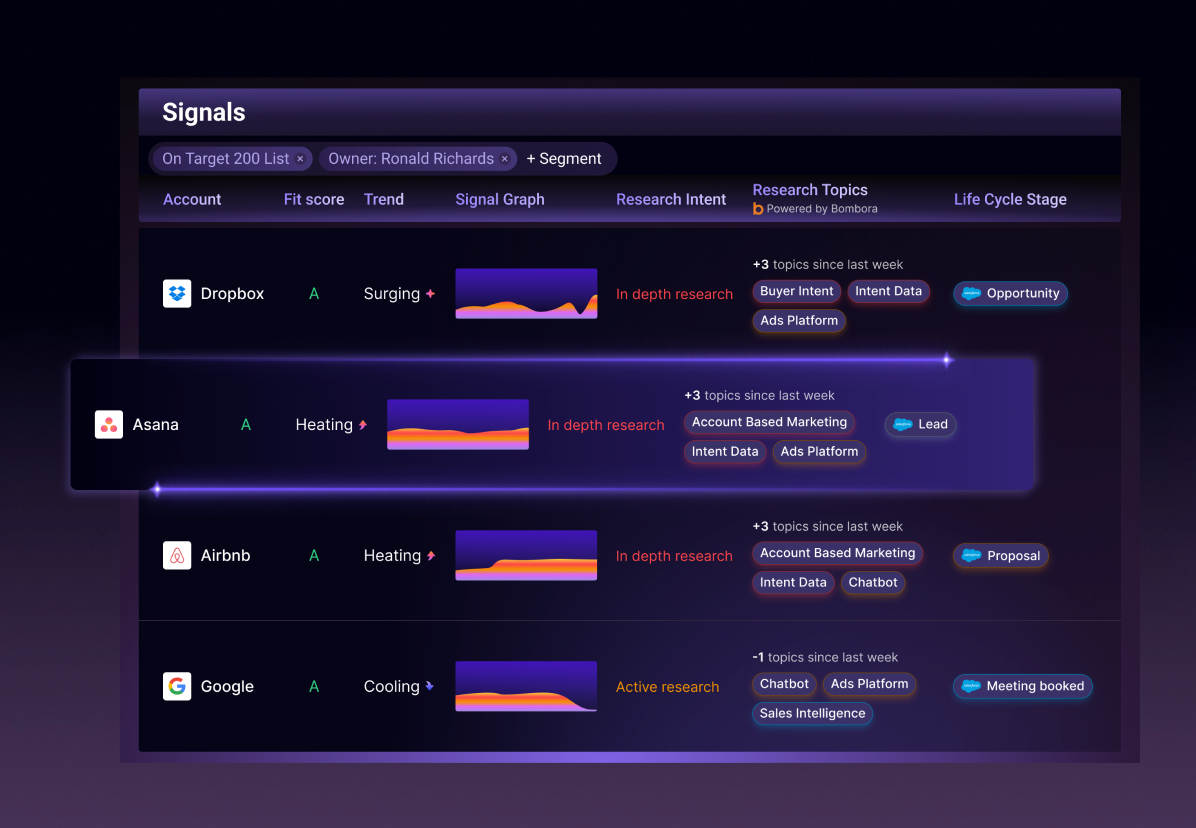Click Google's Chatbot topic tag
1196x828 pixels.
(784, 684)
